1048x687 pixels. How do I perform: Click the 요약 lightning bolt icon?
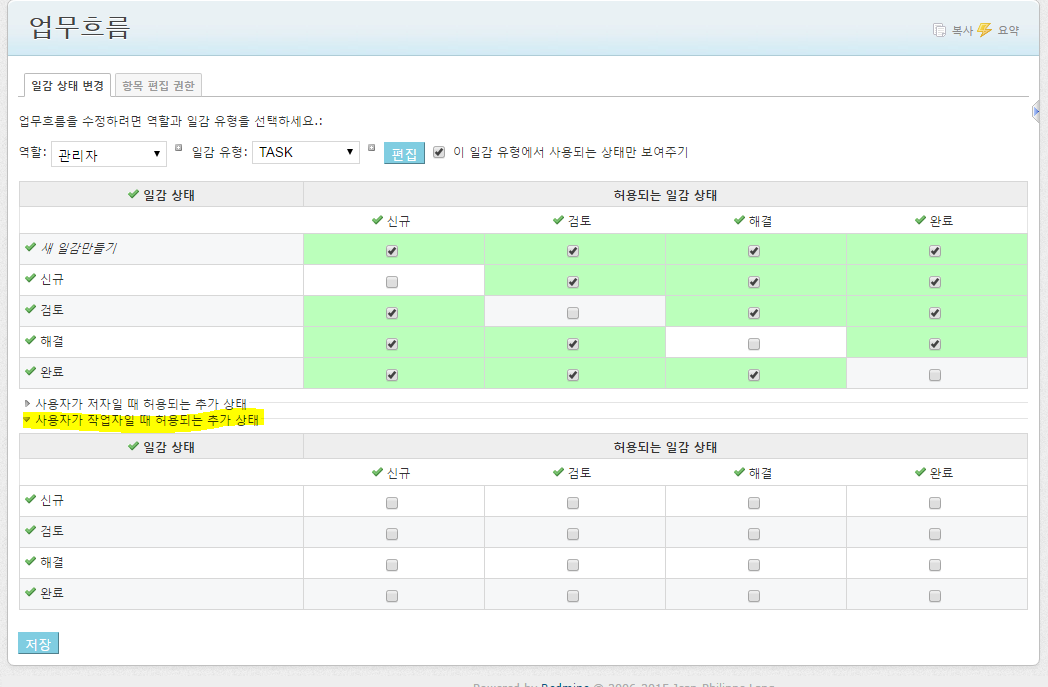pos(985,30)
